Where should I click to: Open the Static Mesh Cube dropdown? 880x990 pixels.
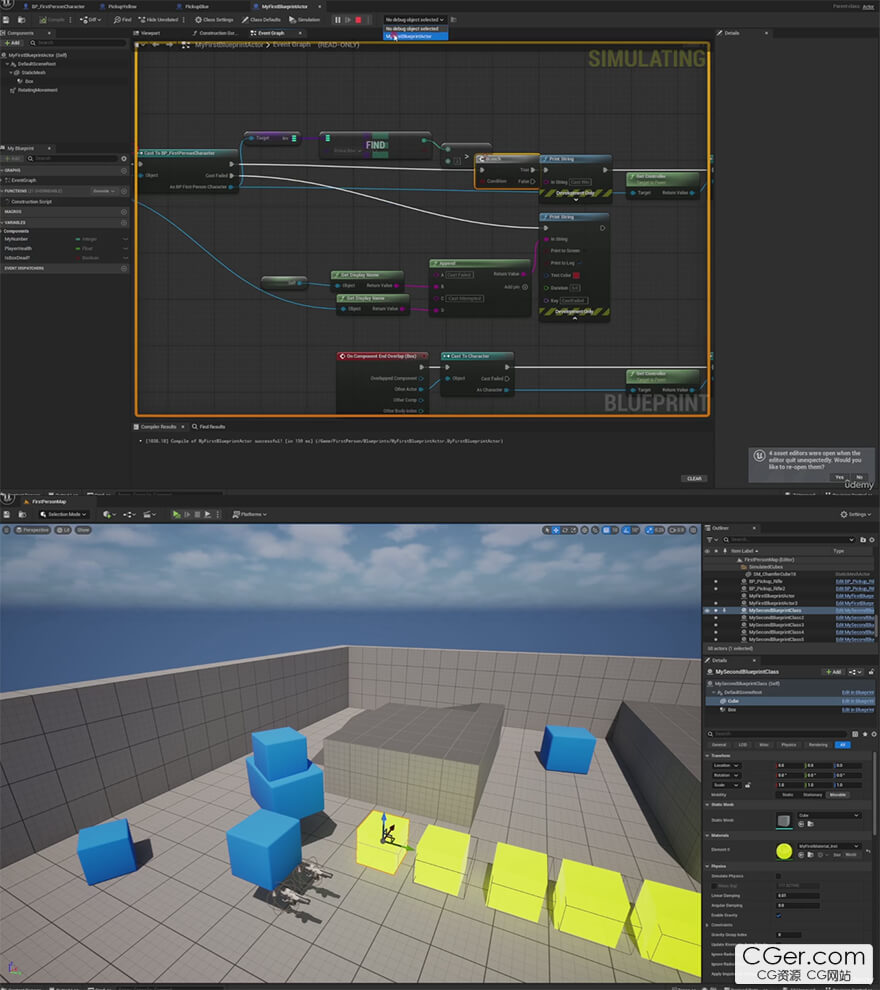point(828,815)
